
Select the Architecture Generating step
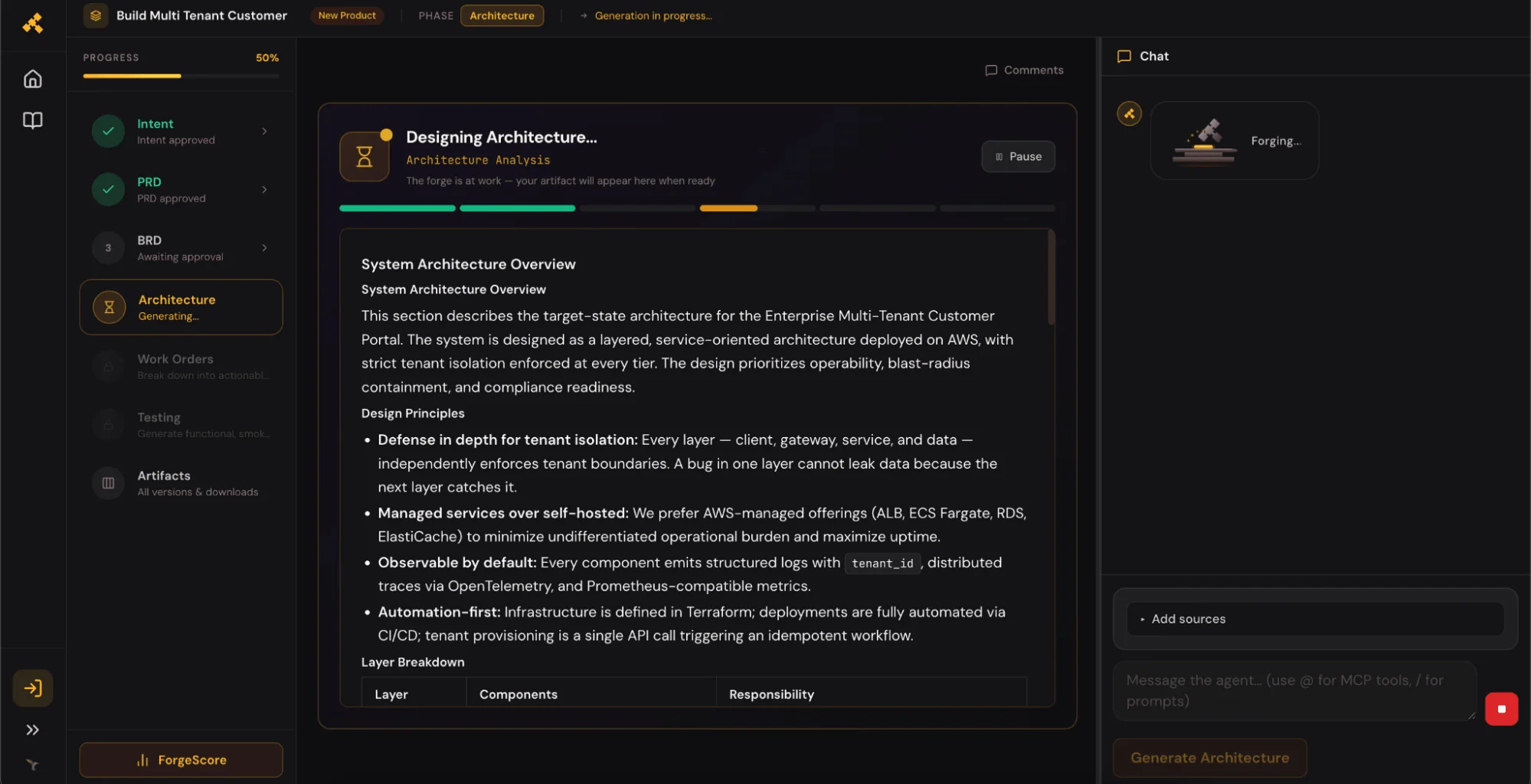[181, 307]
